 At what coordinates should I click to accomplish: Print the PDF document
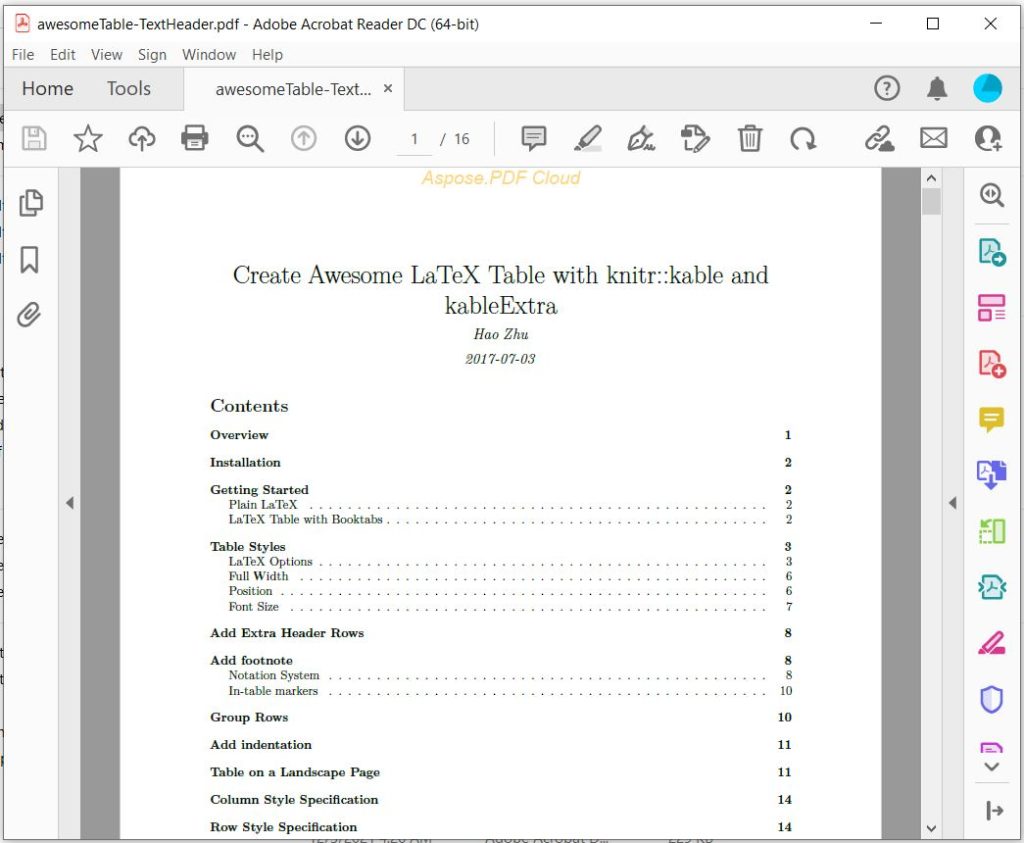pyautogui.click(x=196, y=139)
